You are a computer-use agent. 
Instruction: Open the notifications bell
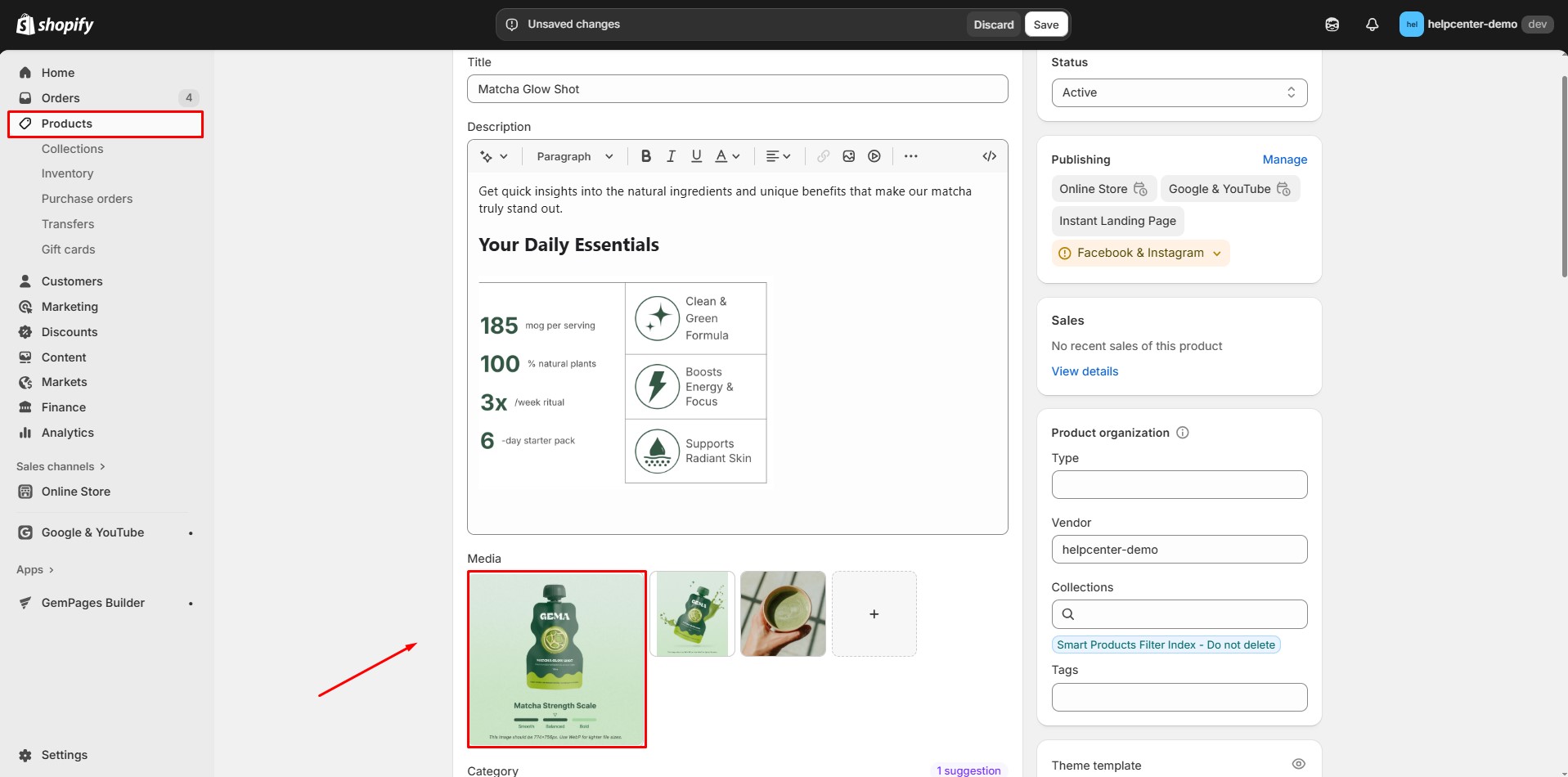pyautogui.click(x=1372, y=25)
